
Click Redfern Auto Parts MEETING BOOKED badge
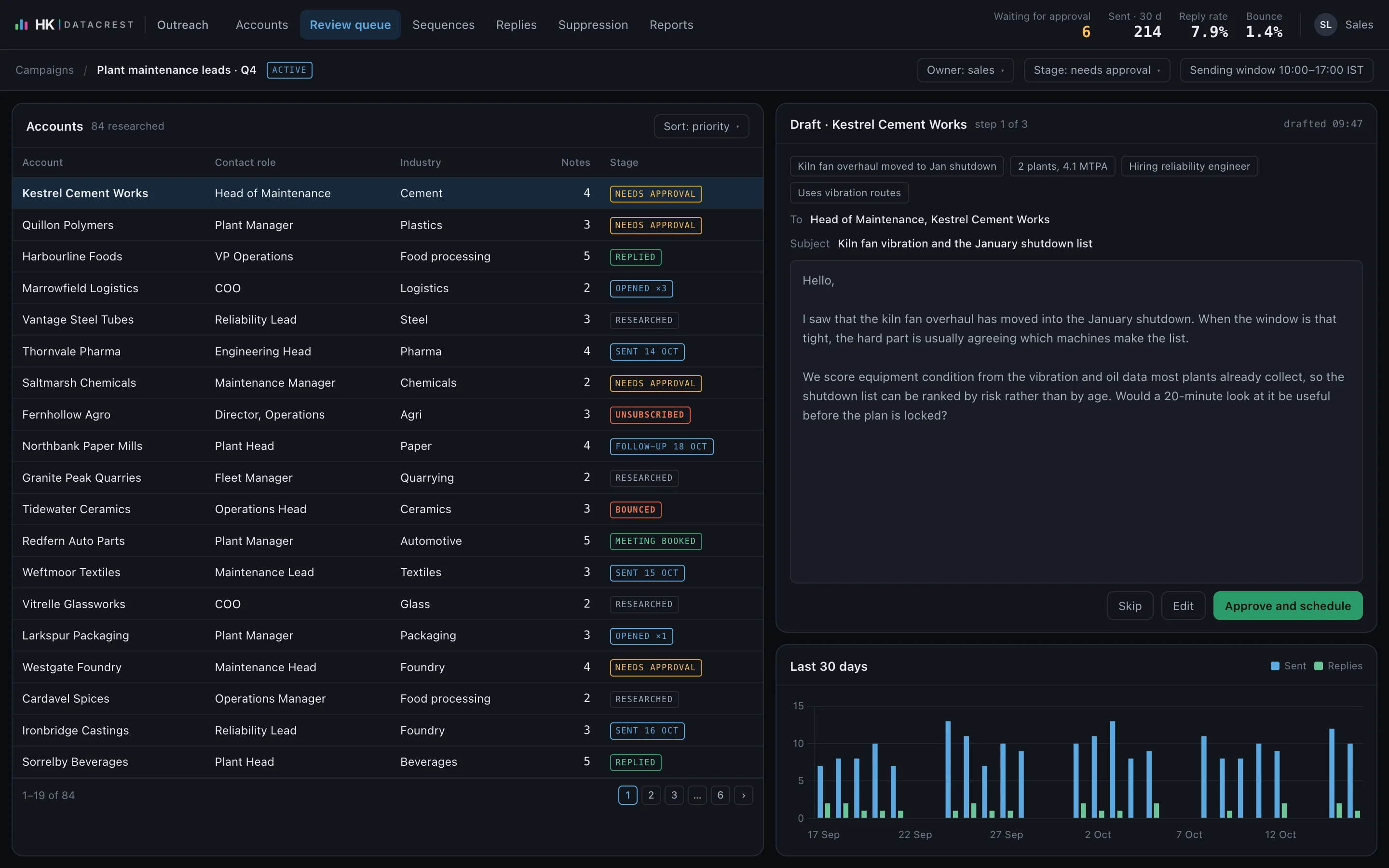[x=655, y=541]
